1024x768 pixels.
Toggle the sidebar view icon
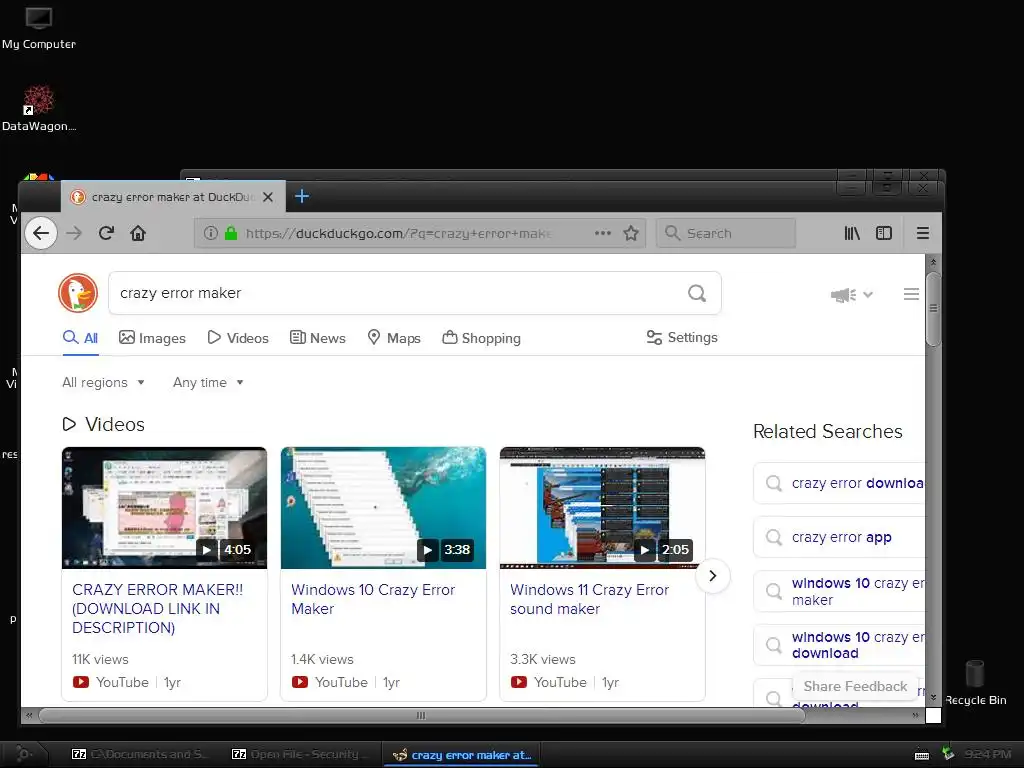tap(884, 233)
